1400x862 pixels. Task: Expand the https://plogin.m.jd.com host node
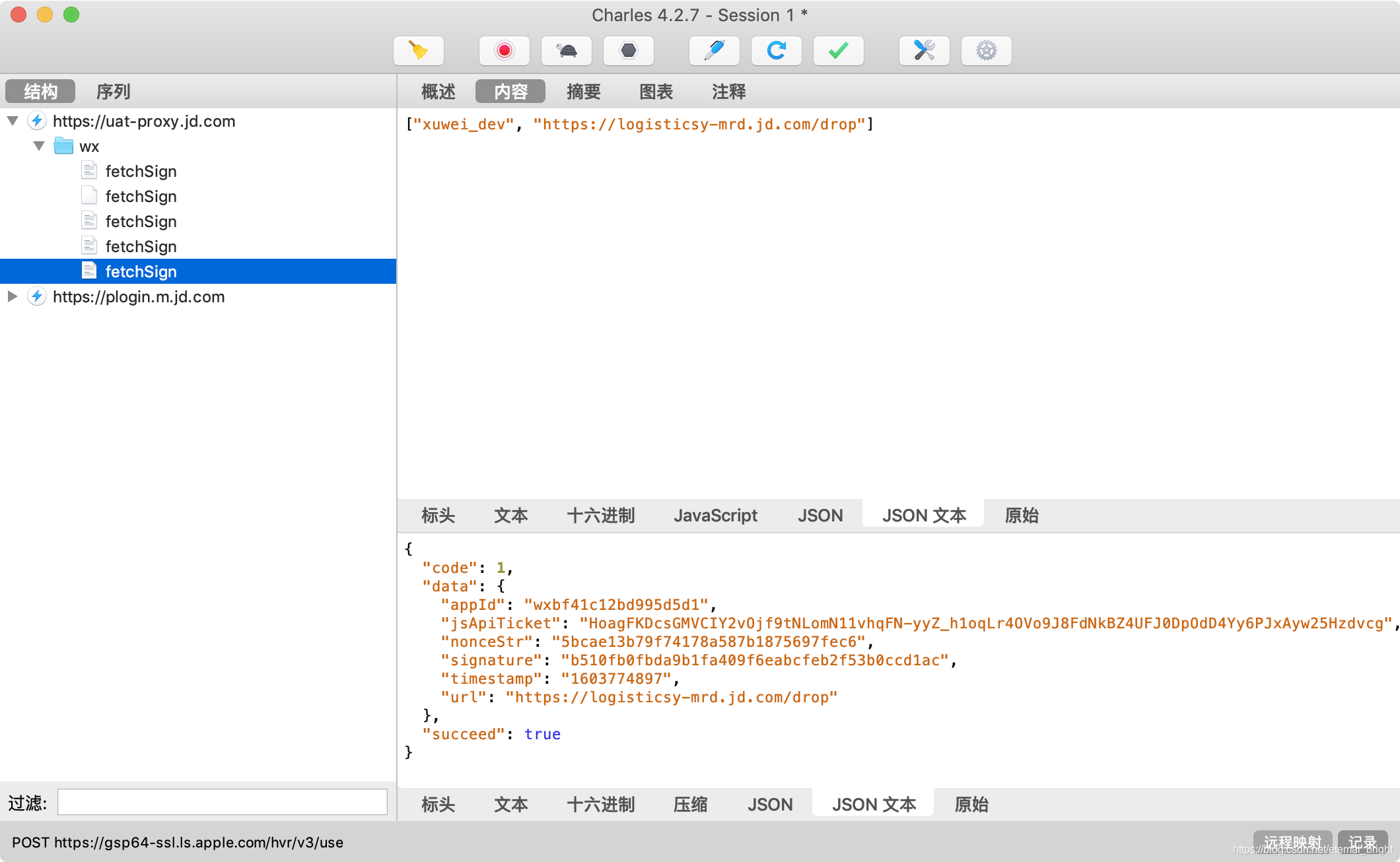click(13, 296)
